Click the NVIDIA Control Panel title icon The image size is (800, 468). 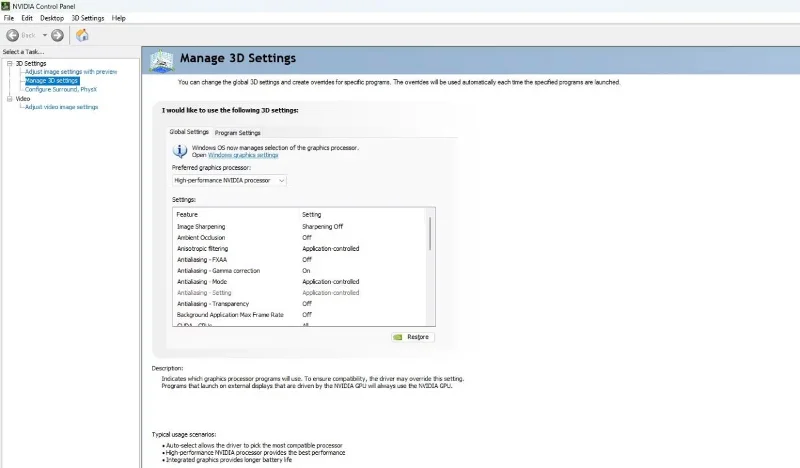click(6, 6)
